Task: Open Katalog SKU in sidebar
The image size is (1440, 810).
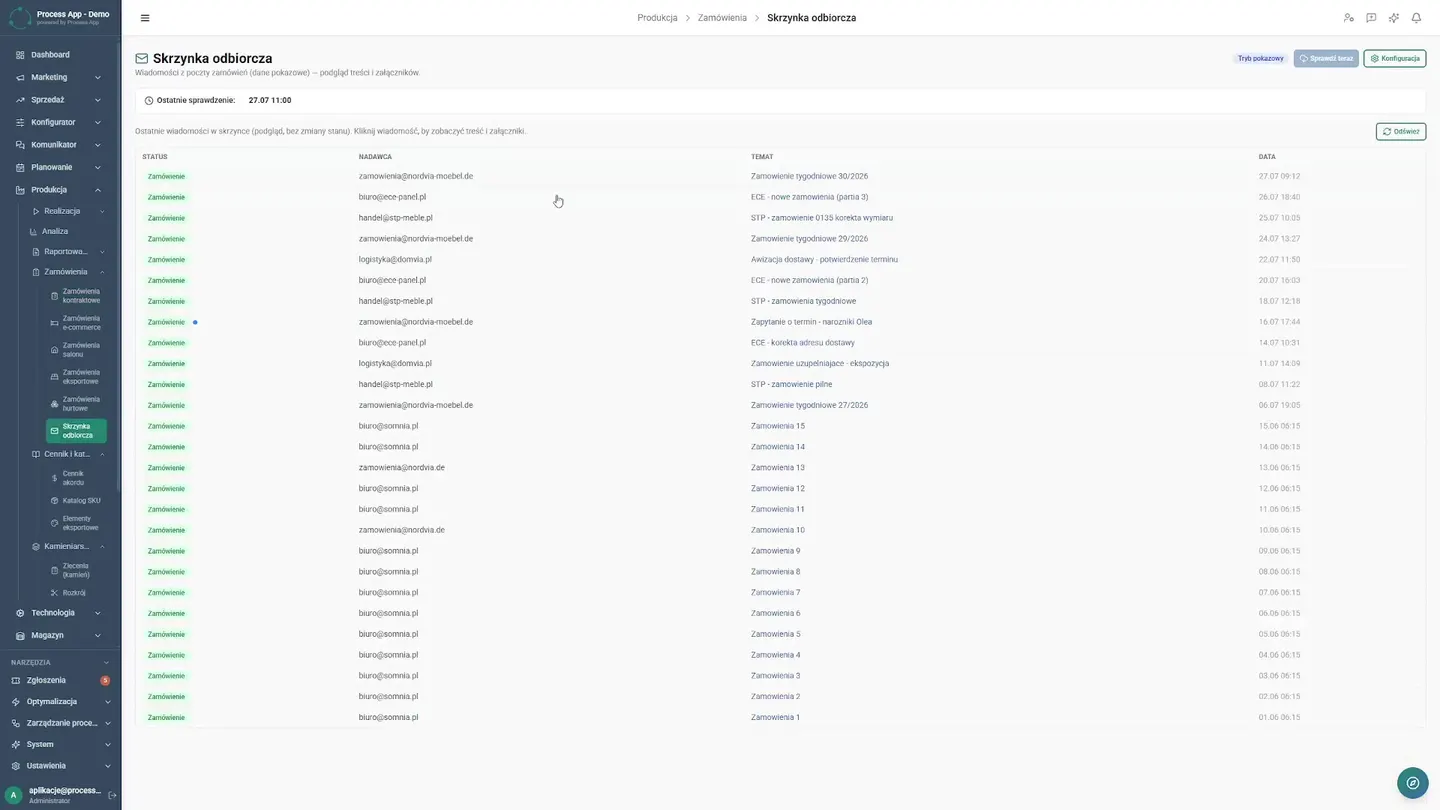Action: pos(77,500)
